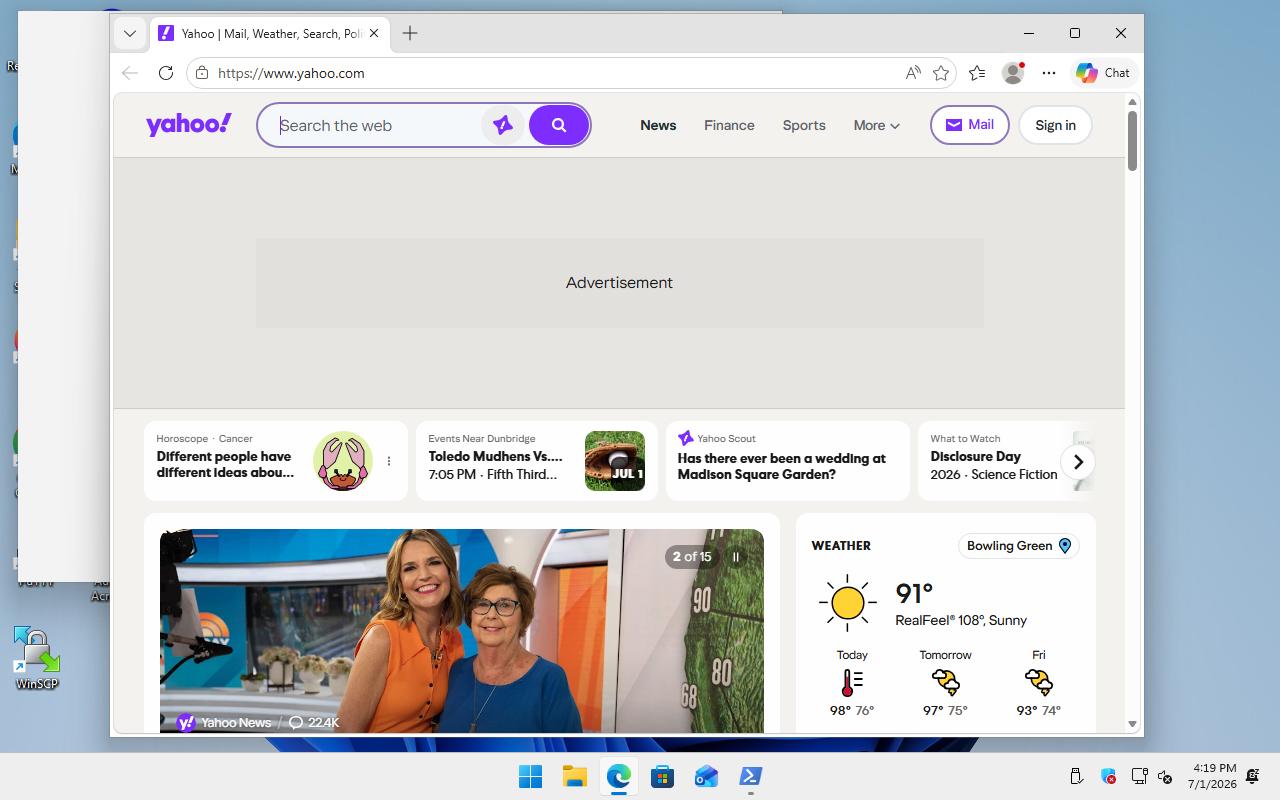1280x800 pixels.
Task: Open Yahoo Mail
Action: (969, 125)
